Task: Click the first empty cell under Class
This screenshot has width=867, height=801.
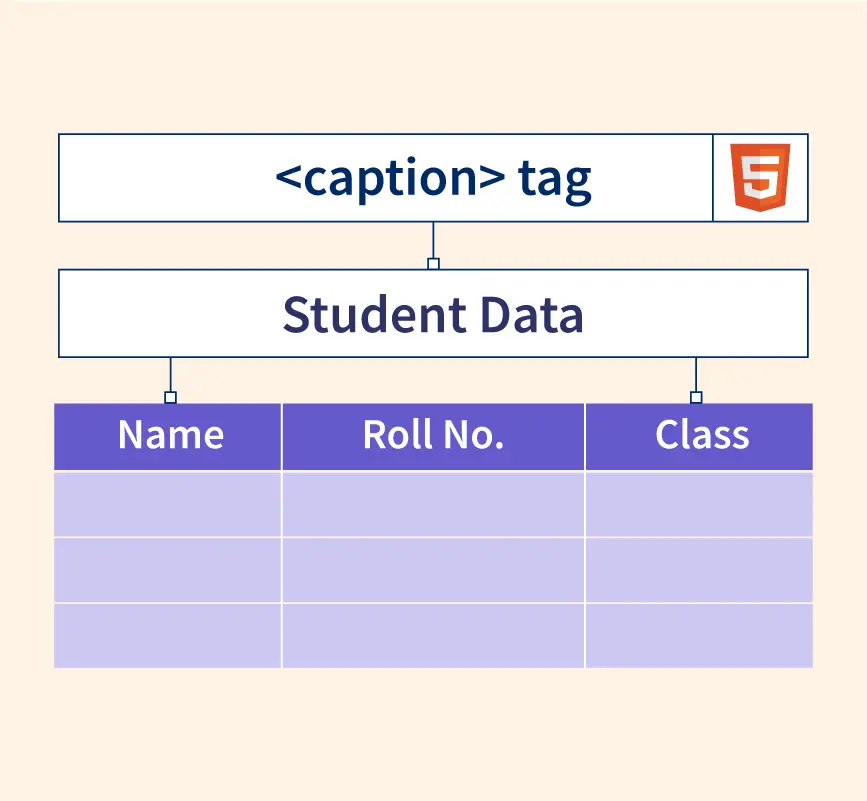Action: [699, 504]
